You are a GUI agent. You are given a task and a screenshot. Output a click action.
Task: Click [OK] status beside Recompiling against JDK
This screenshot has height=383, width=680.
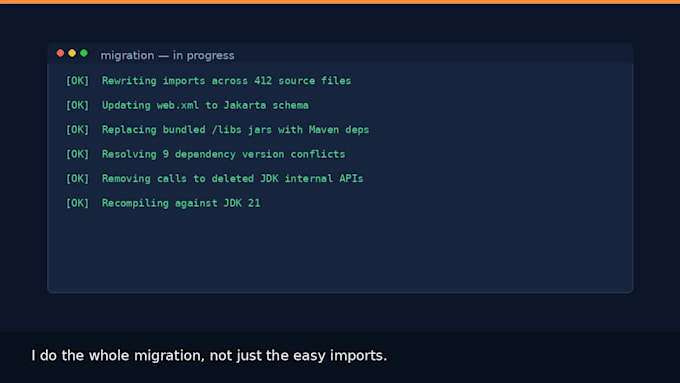(x=77, y=203)
